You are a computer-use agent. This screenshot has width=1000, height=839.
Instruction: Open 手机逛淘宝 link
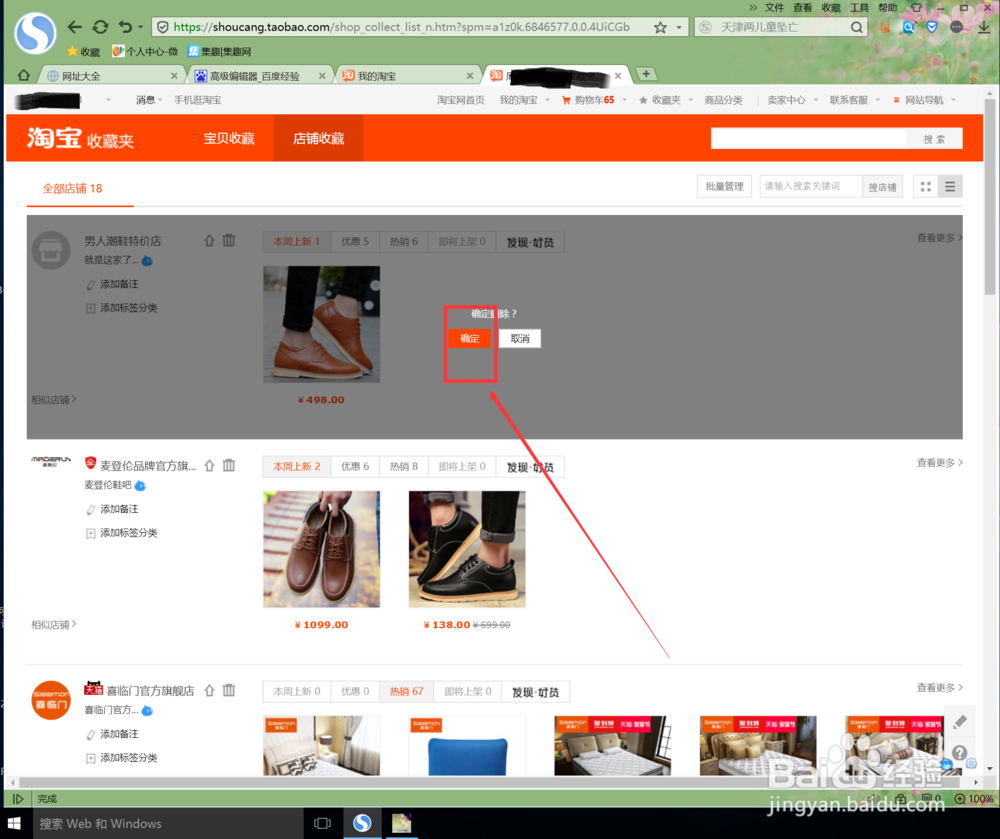(x=198, y=100)
